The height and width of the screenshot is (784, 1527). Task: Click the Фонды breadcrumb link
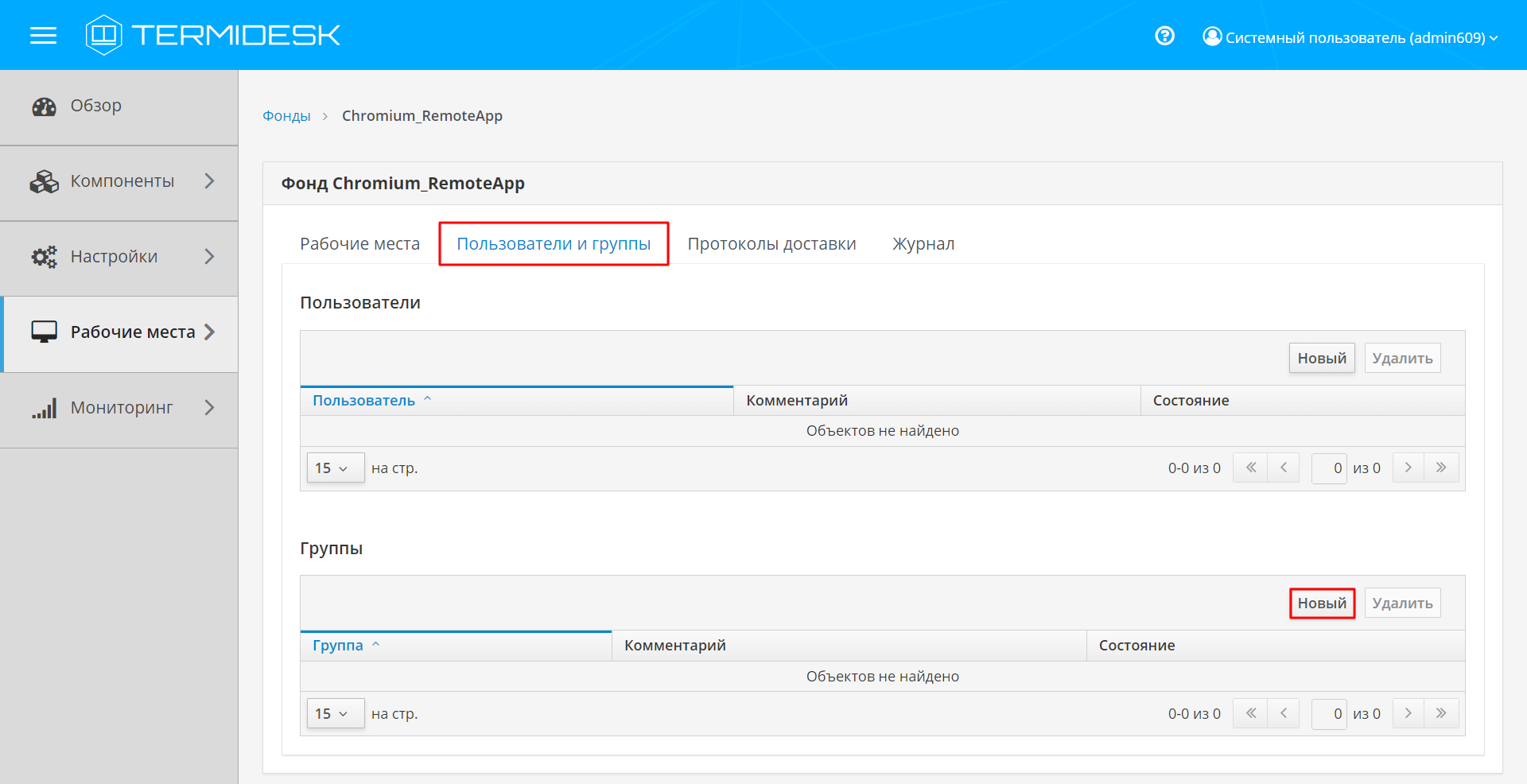(x=286, y=116)
